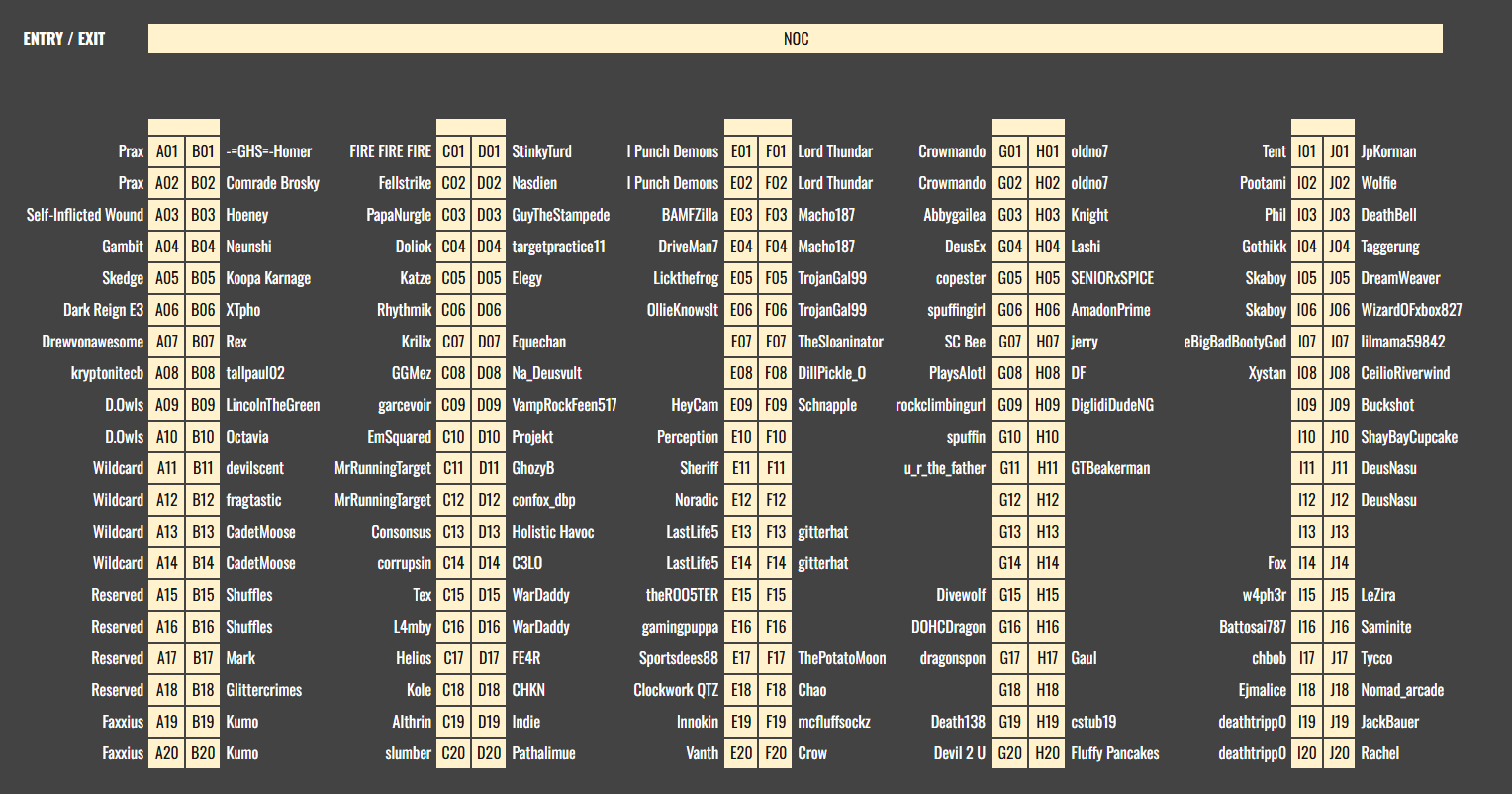Click the name StinkyTurd
This screenshot has height=794, width=1512.
click(x=541, y=151)
